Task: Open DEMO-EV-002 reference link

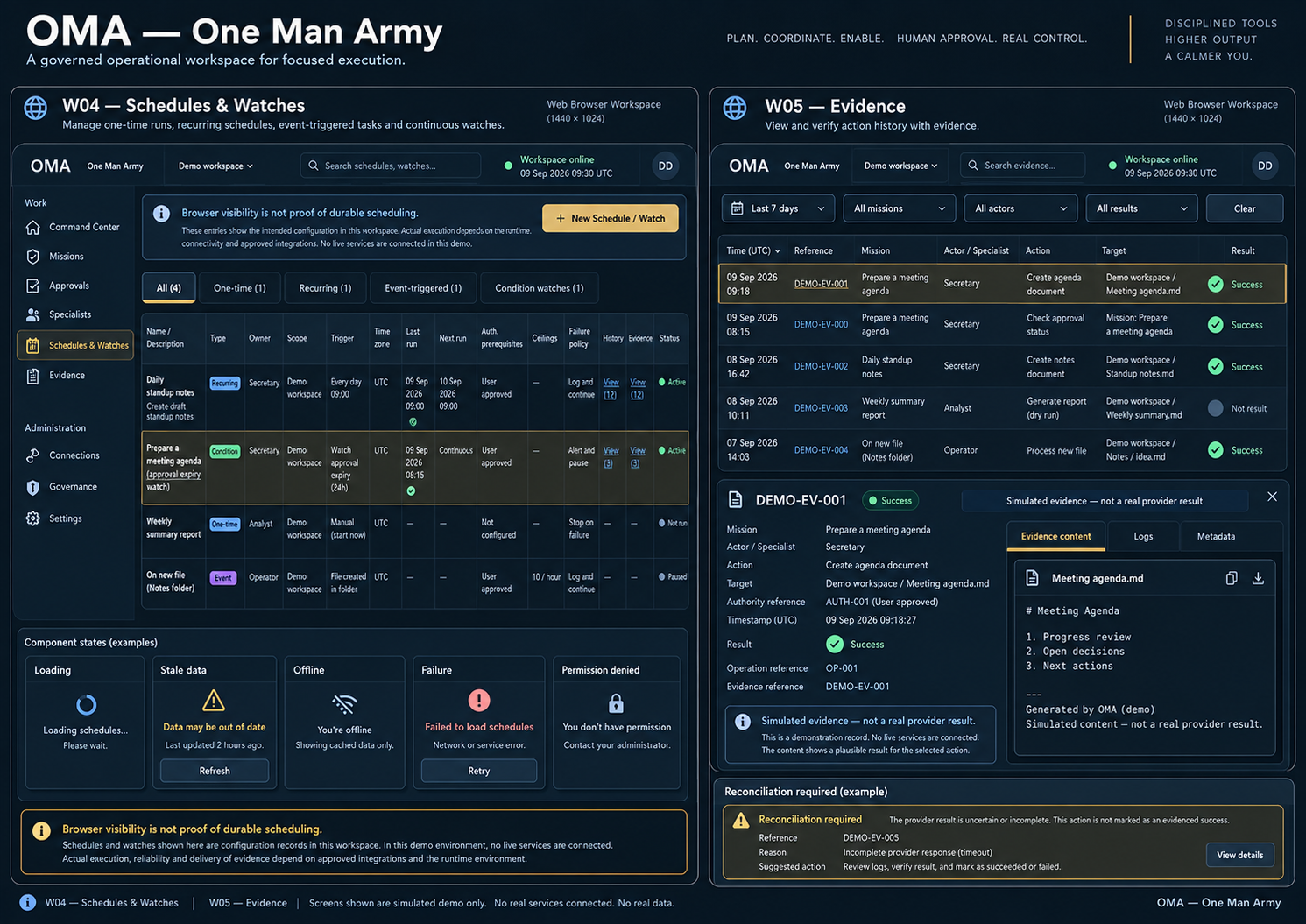Action: click(821, 366)
